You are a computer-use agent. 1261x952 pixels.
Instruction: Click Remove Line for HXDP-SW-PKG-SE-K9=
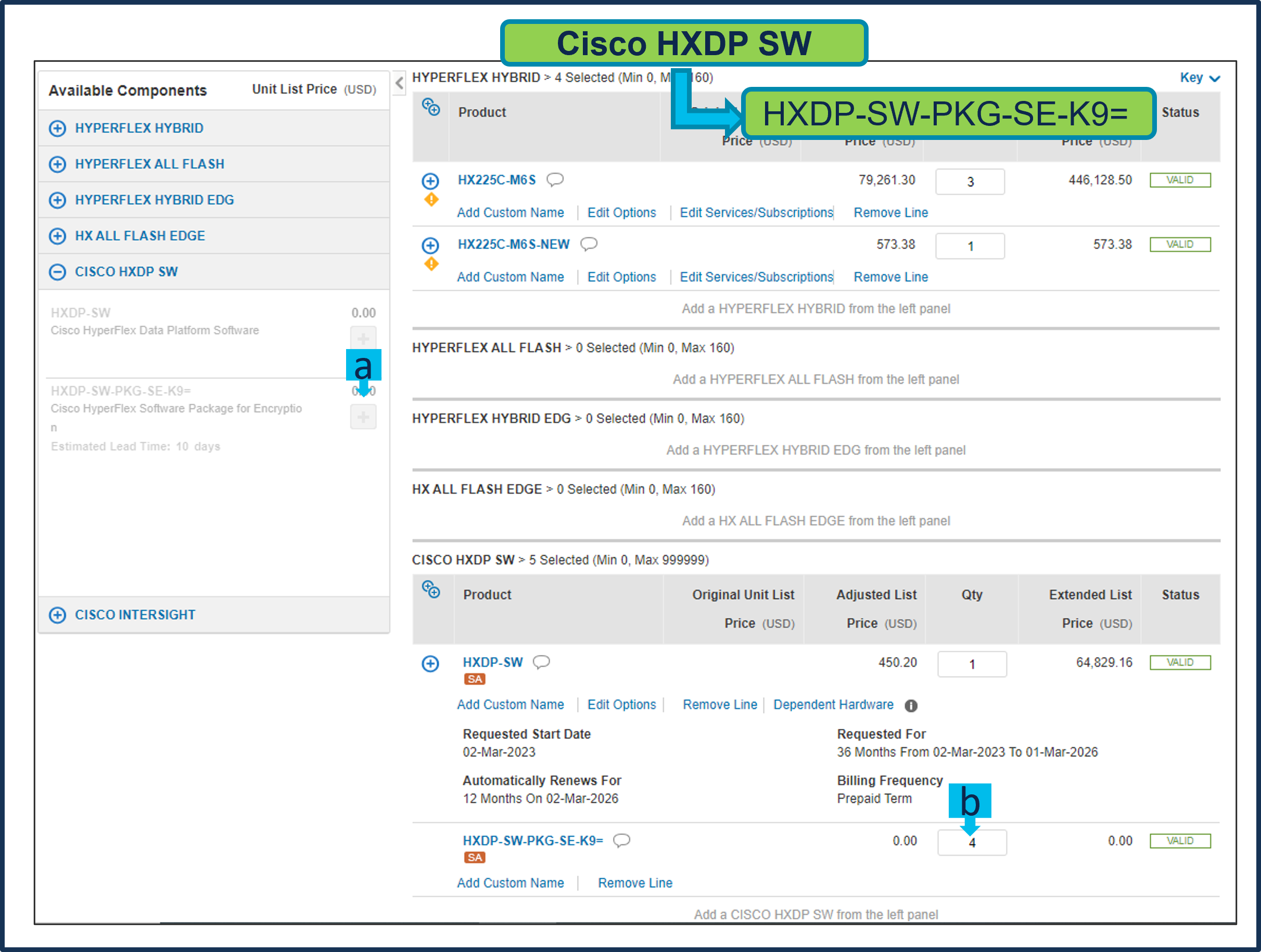click(634, 882)
